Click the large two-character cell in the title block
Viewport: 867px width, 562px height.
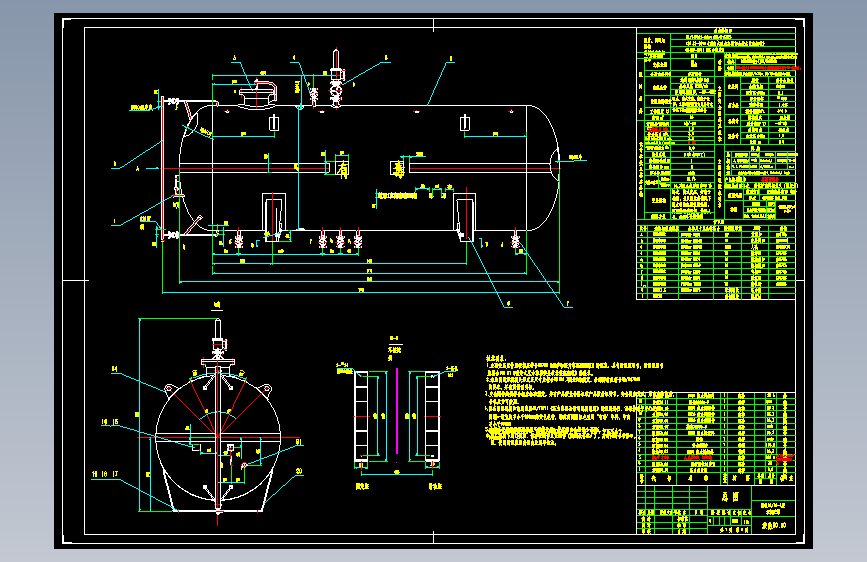730,497
